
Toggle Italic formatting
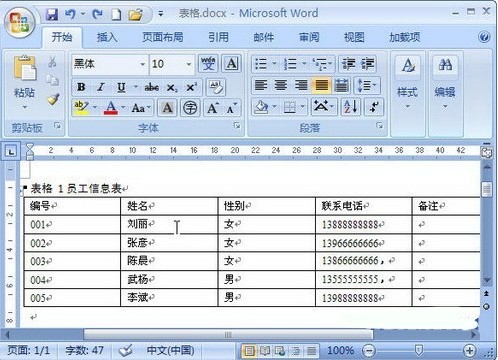pyautogui.click(x=101, y=87)
